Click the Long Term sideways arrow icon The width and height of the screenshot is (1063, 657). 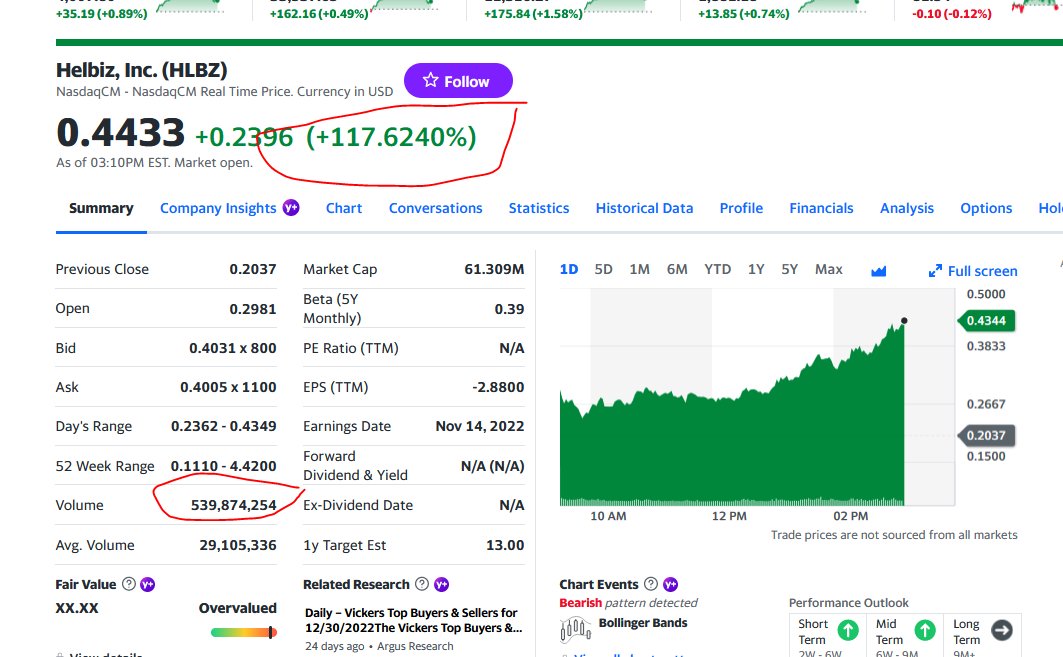click(x=1002, y=631)
